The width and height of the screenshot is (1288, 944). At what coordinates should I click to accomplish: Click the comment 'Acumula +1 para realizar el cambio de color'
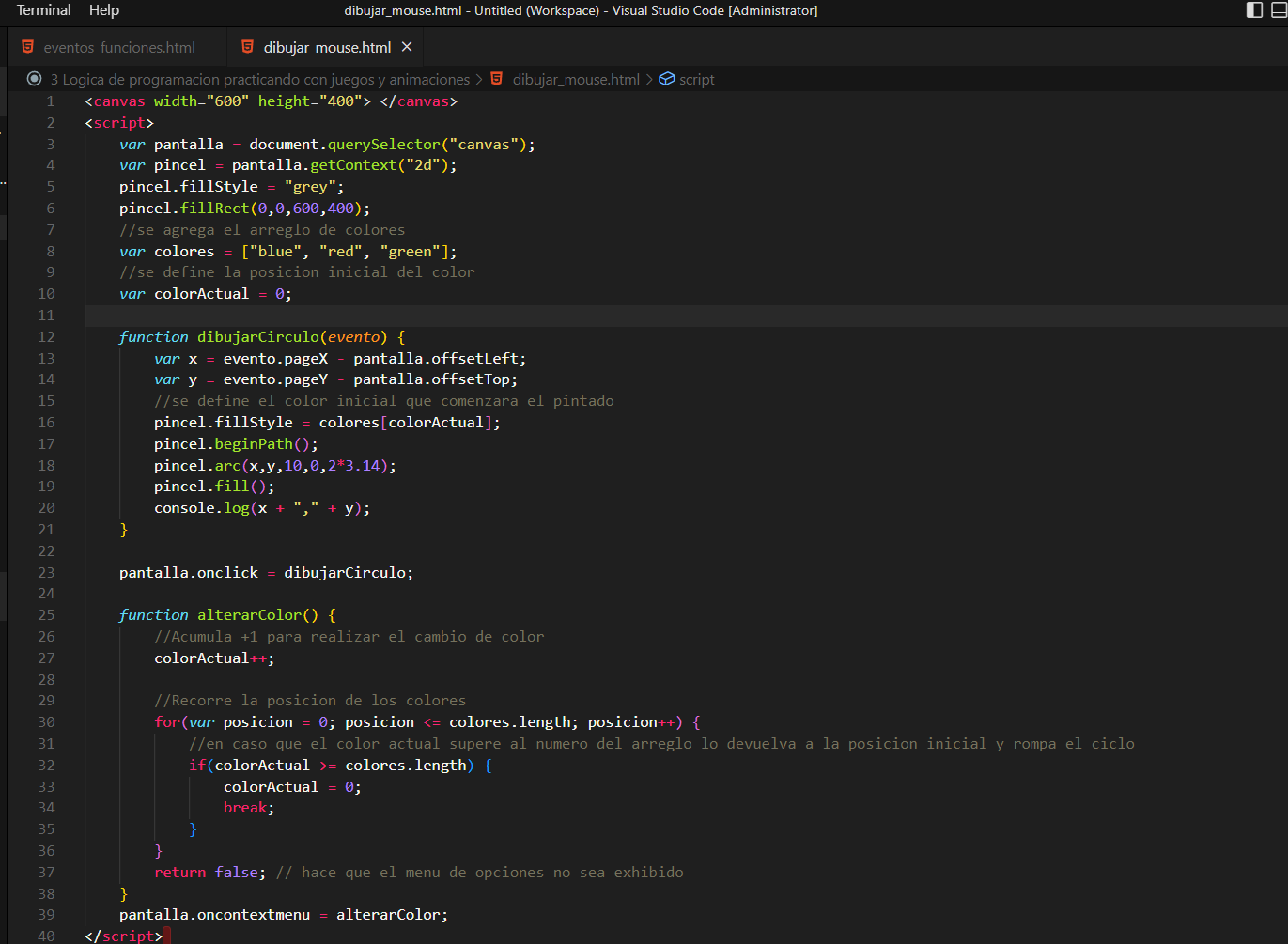pos(349,637)
